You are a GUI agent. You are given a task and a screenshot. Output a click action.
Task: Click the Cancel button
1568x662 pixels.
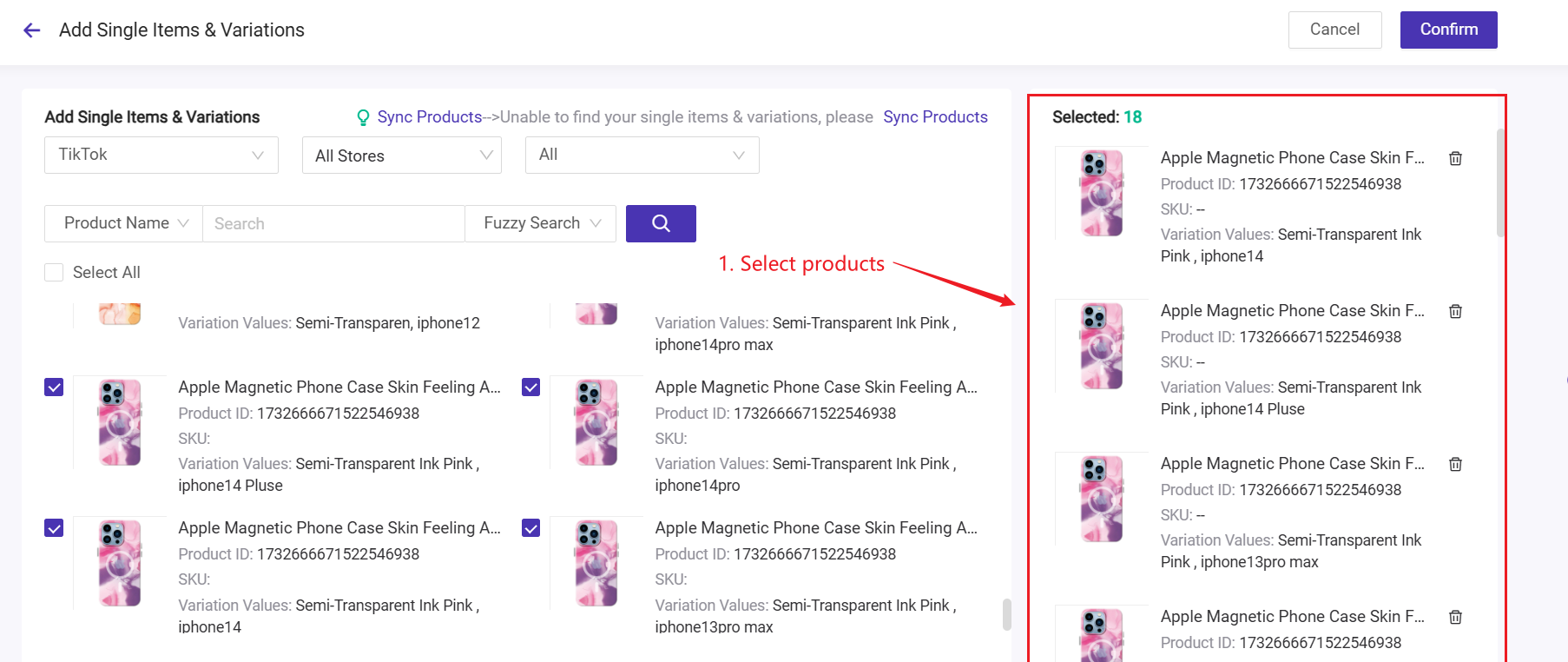pyautogui.click(x=1334, y=30)
